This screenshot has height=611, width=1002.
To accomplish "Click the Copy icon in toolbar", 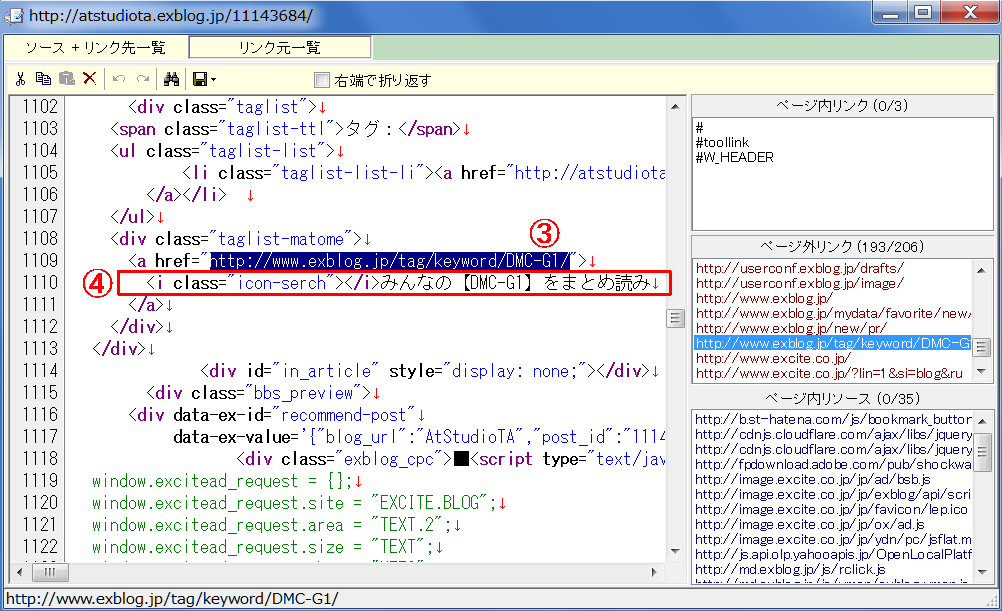I will click(43, 79).
